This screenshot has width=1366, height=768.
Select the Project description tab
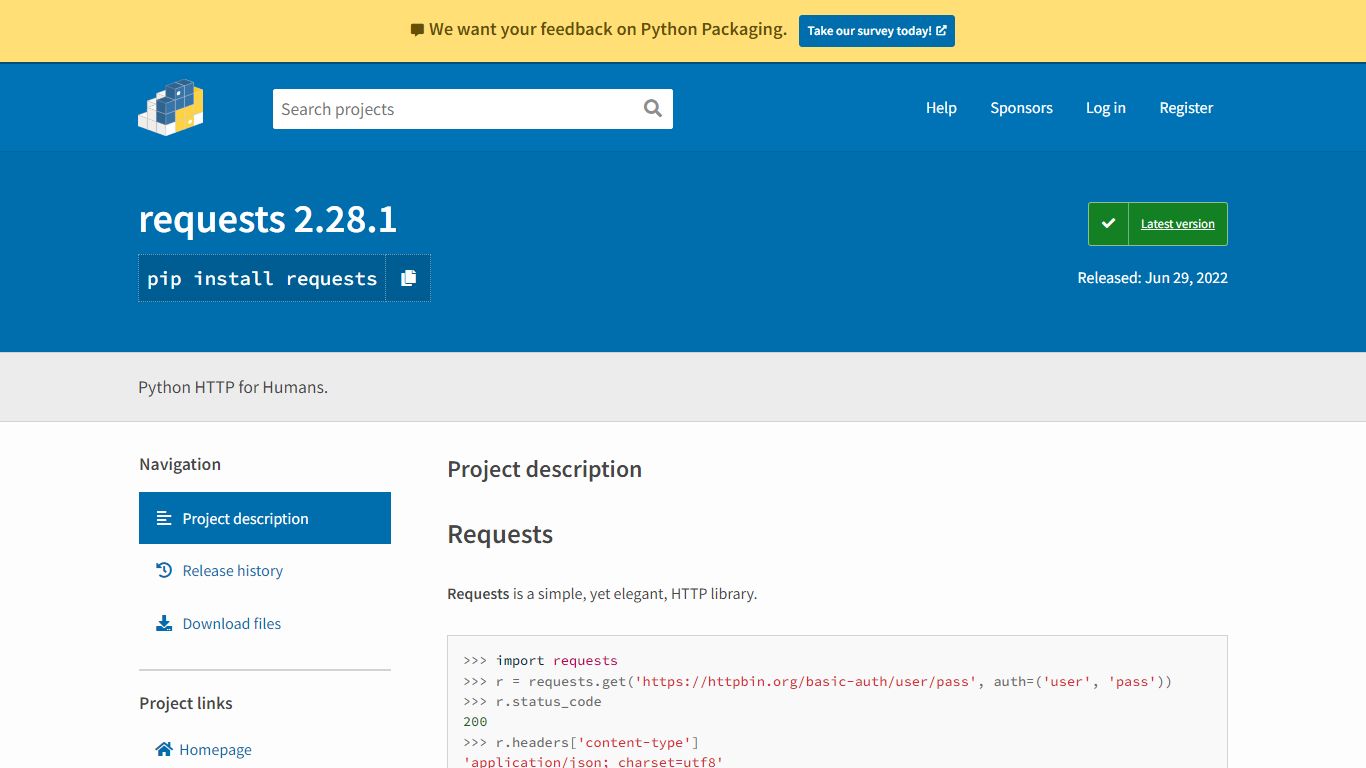265,518
